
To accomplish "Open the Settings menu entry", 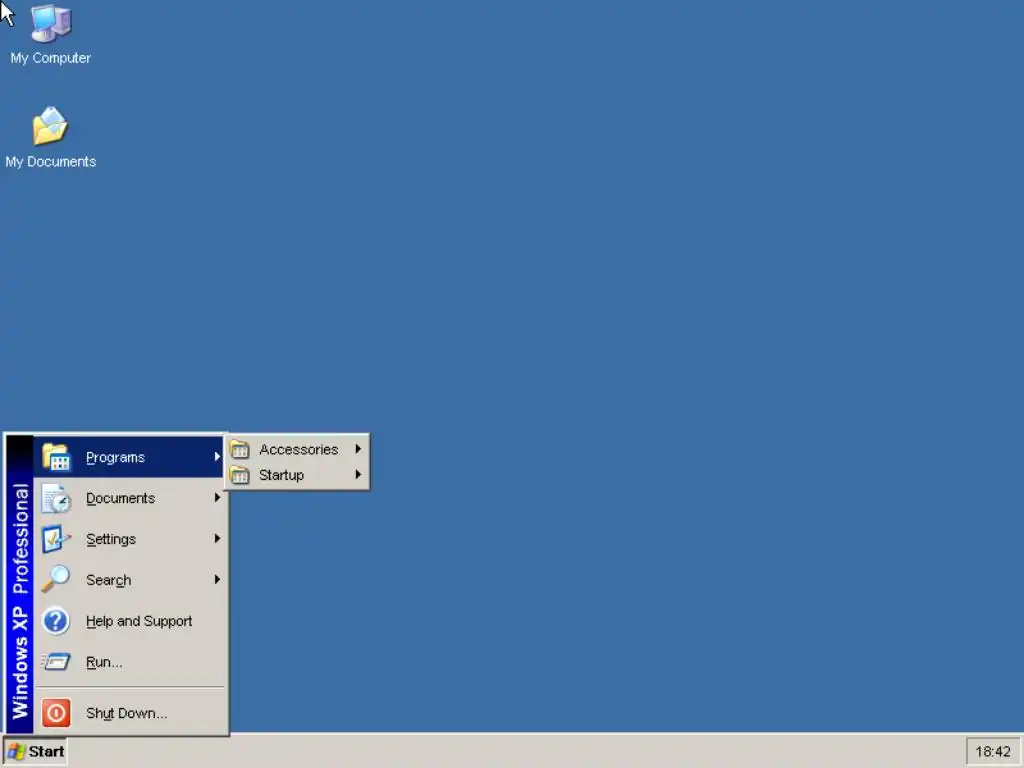I will click(x=128, y=539).
